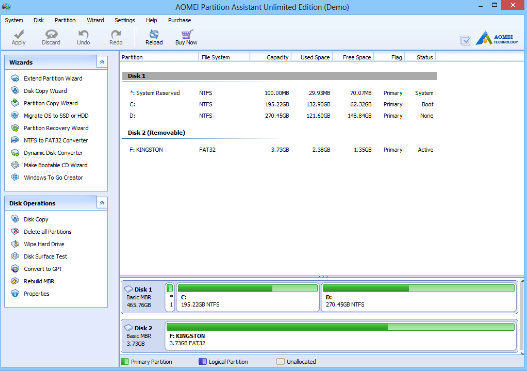
Task: Select the D: 270.45GB NTFS partition block
Action: (x=419, y=297)
